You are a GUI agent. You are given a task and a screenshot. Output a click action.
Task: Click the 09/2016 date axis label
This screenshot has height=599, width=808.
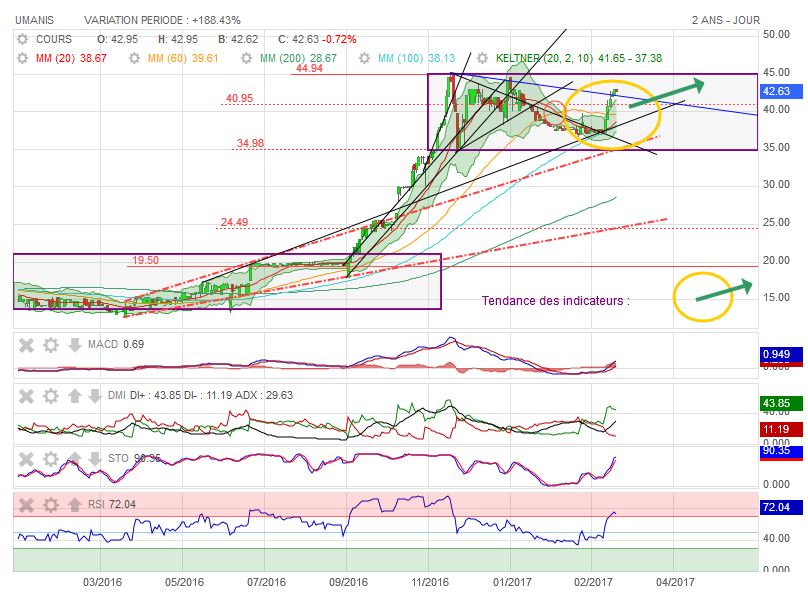pyautogui.click(x=348, y=583)
